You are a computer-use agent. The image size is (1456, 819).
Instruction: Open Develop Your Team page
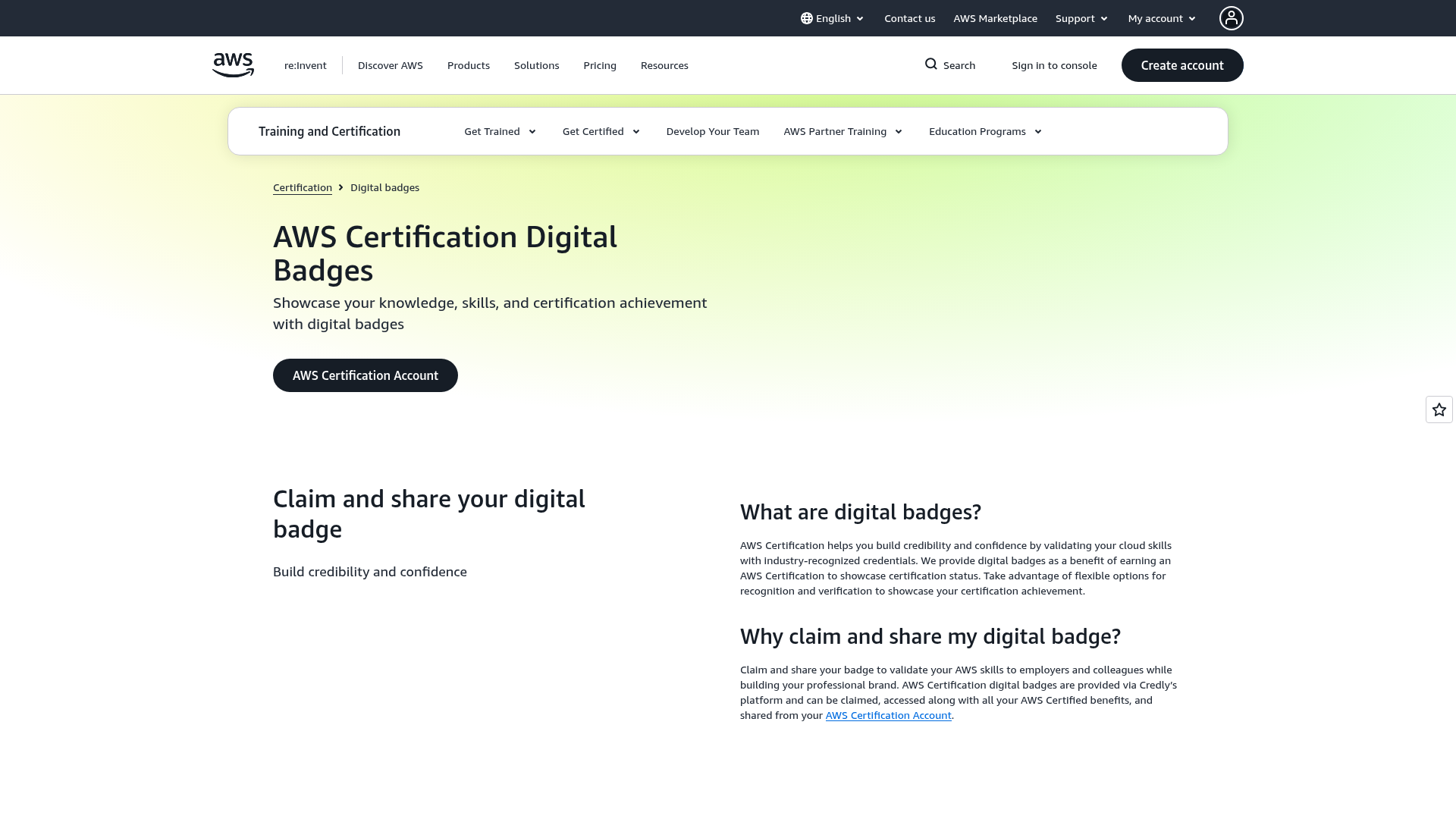click(x=713, y=131)
